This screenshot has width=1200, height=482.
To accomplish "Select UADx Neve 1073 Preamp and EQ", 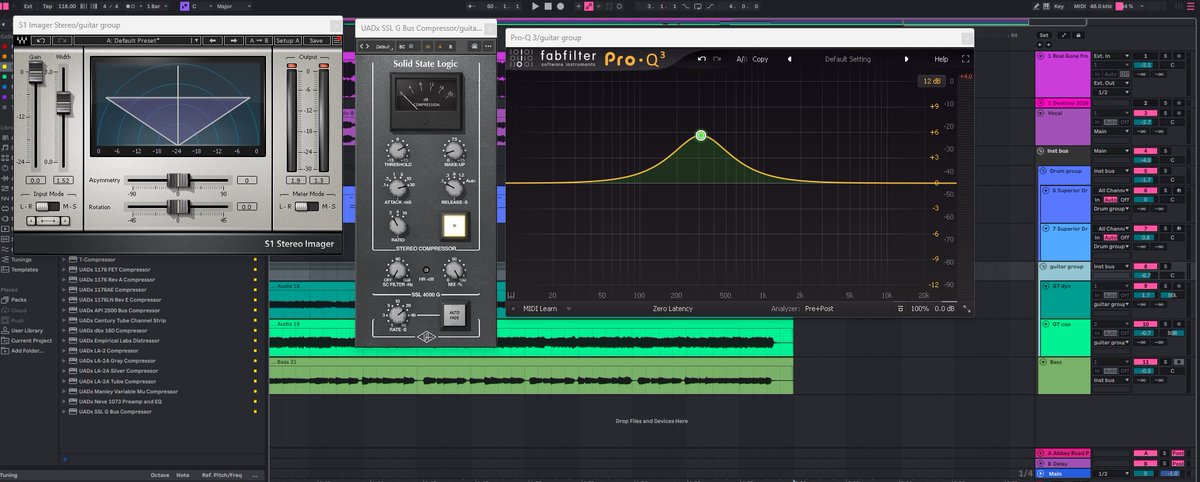I will 122,401.
